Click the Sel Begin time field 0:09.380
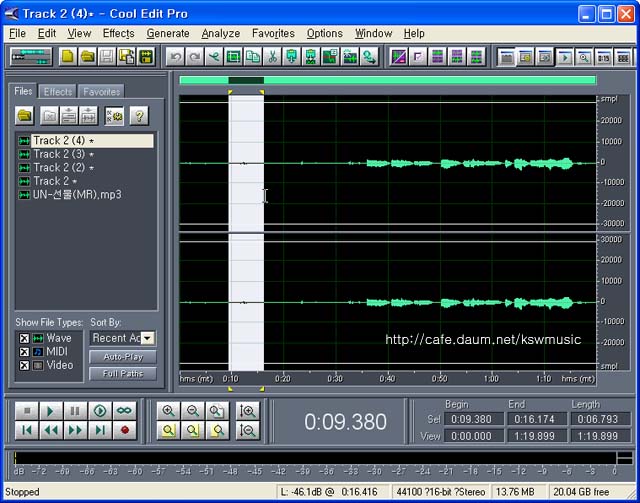640x503 pixels. pyautogui.click(x=473, y=419)
